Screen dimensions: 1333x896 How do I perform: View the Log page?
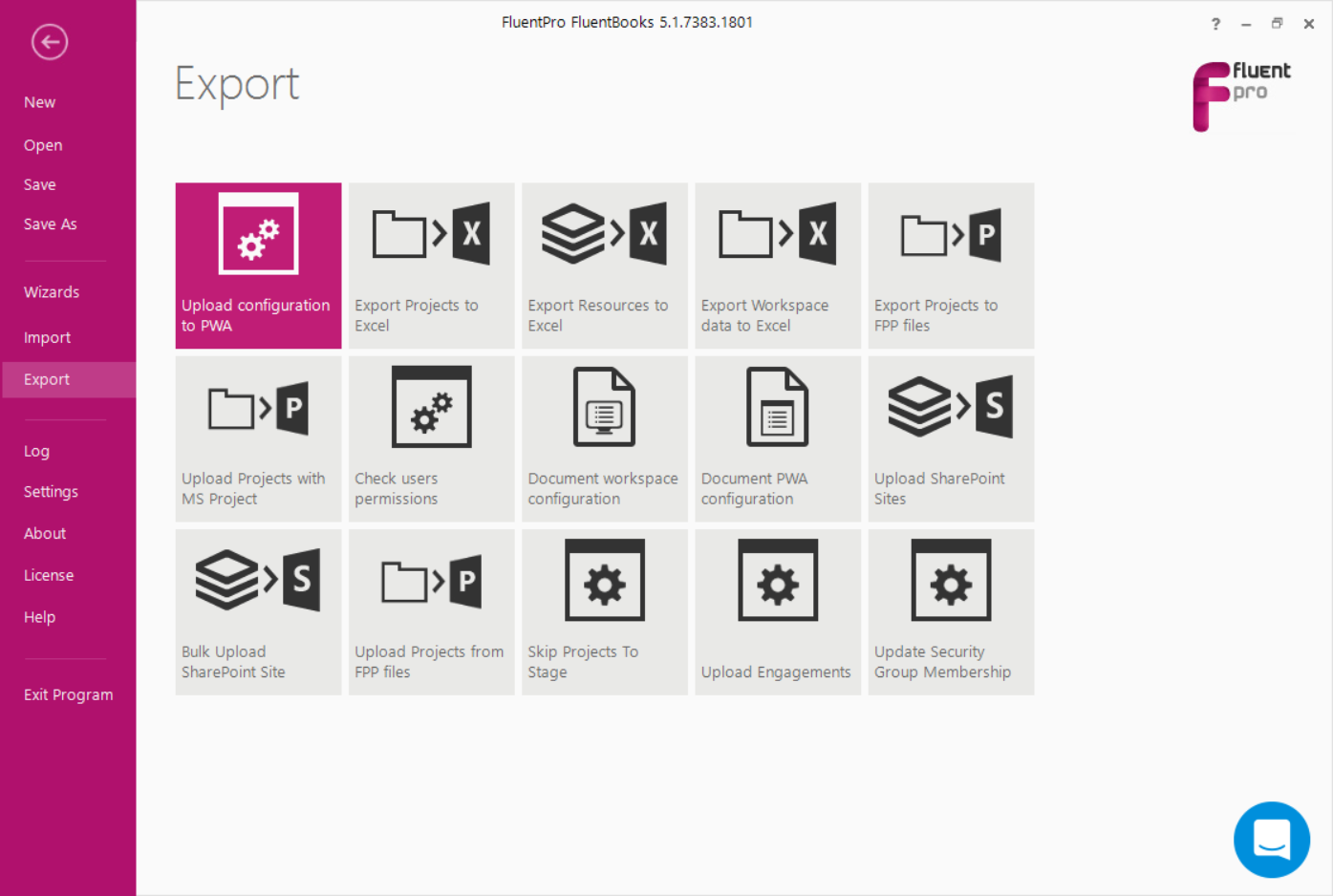[36, 451]
